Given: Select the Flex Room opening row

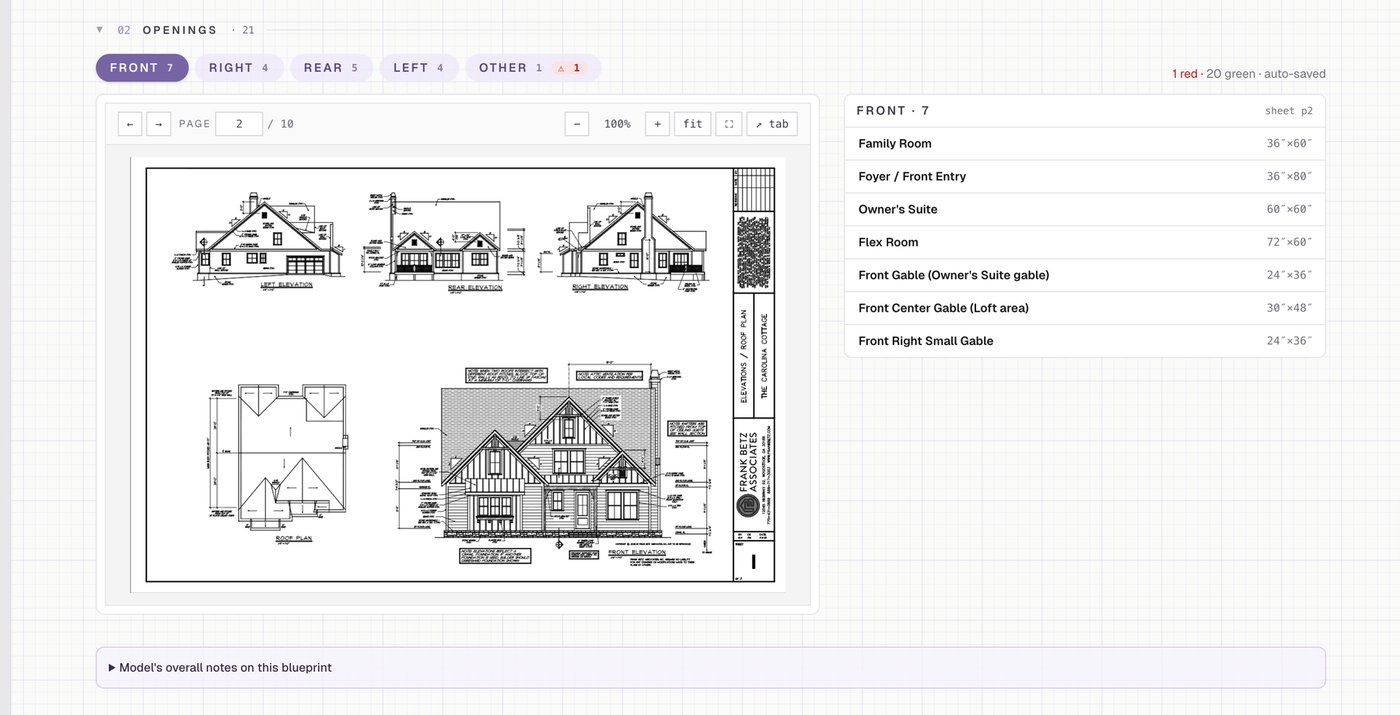Looking at the screenshot, I should [x=1085, y=242].
